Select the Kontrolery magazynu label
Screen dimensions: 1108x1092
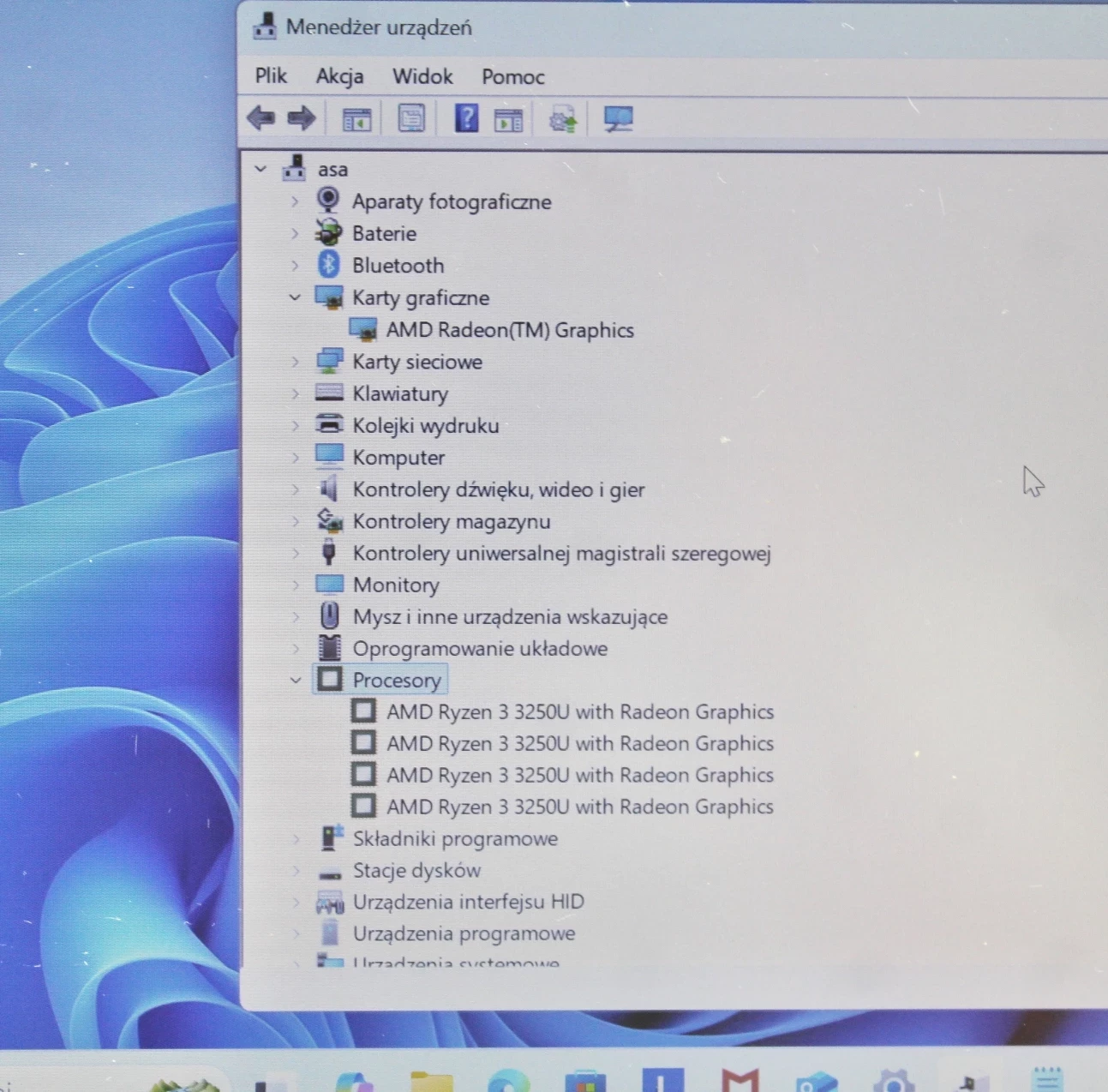coord(452,521)
